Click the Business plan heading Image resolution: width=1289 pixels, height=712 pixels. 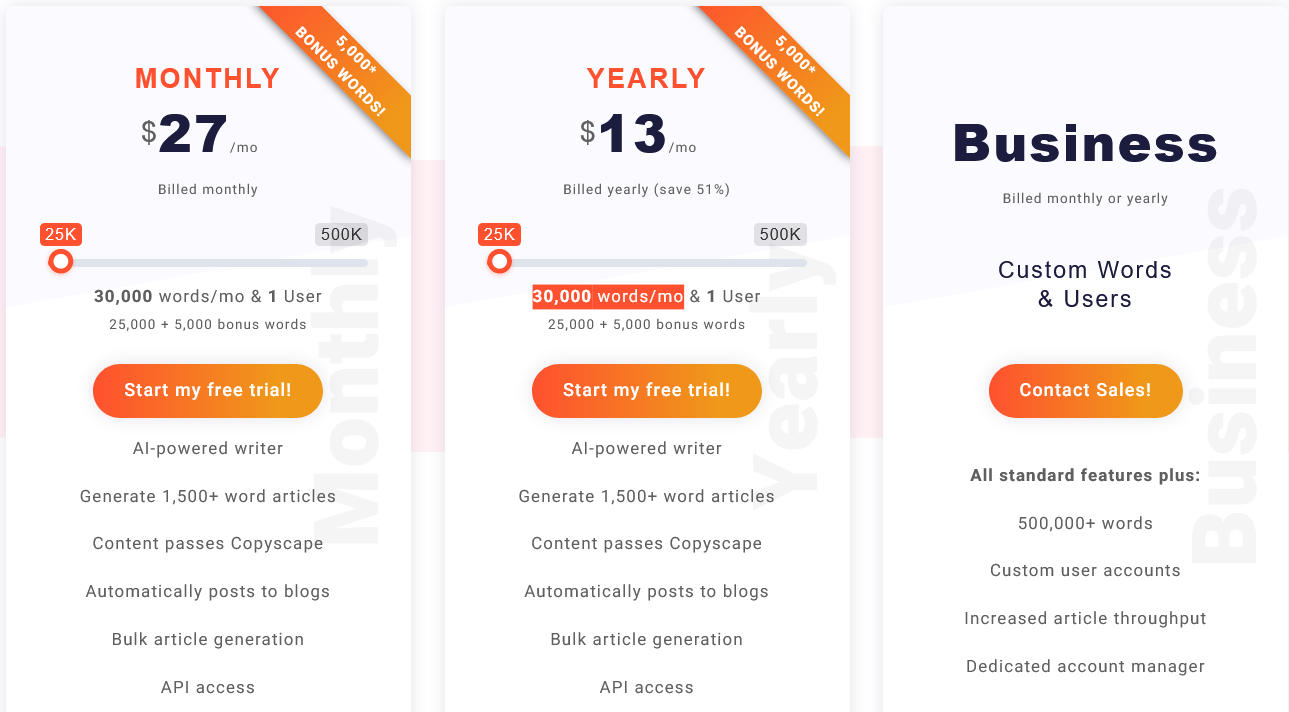(1086, 143)
